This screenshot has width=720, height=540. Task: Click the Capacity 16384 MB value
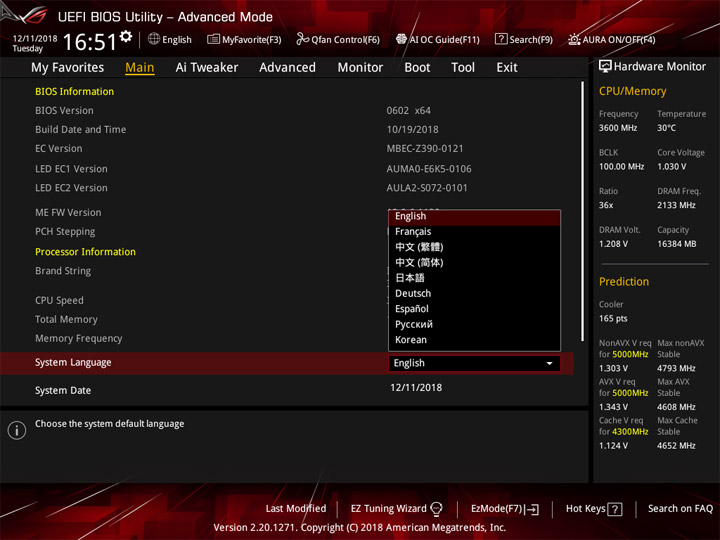click(x=676, y=244)
